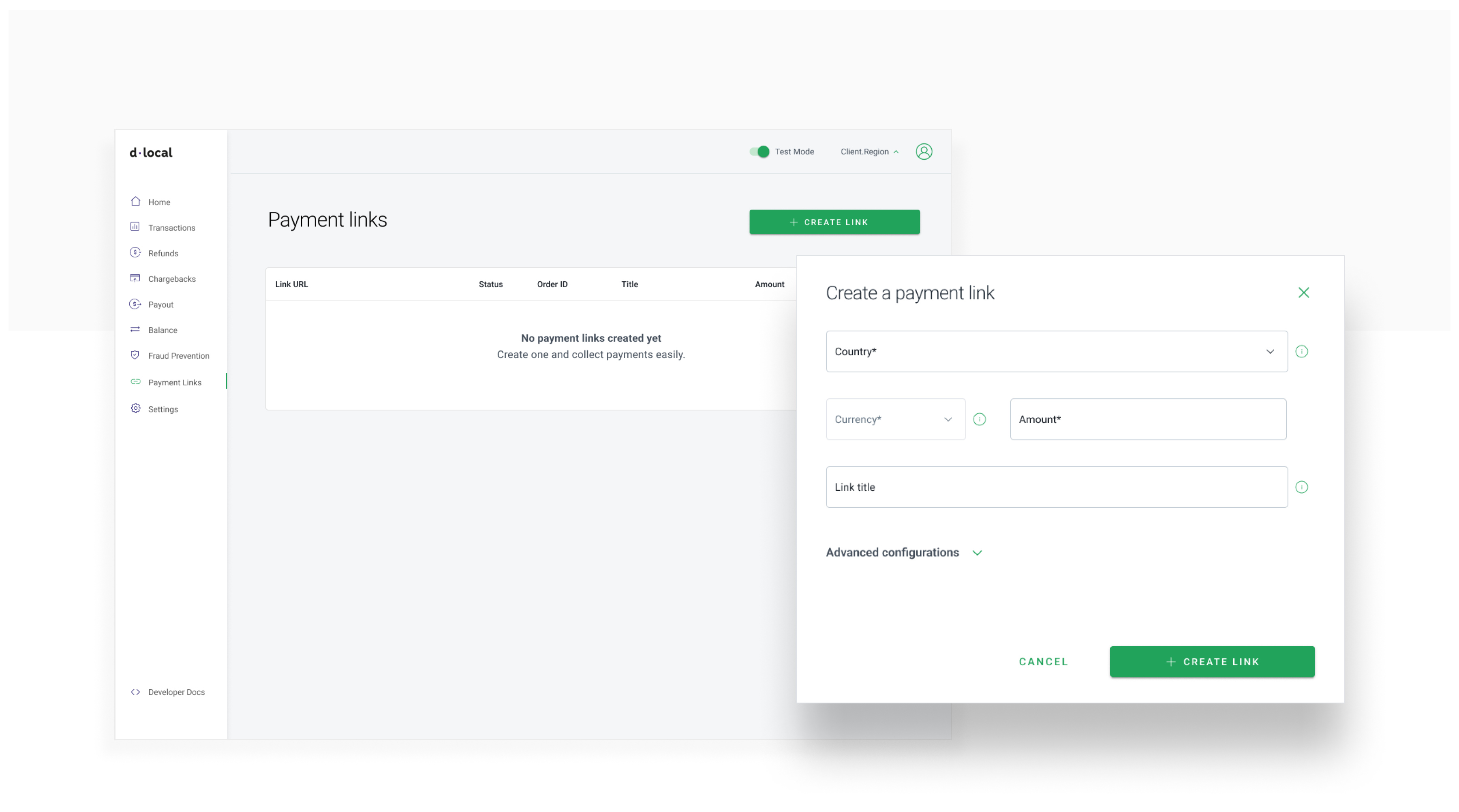
Task: Click the Settings gear icon
Action: pyautogui.click(x=135, y=408)
